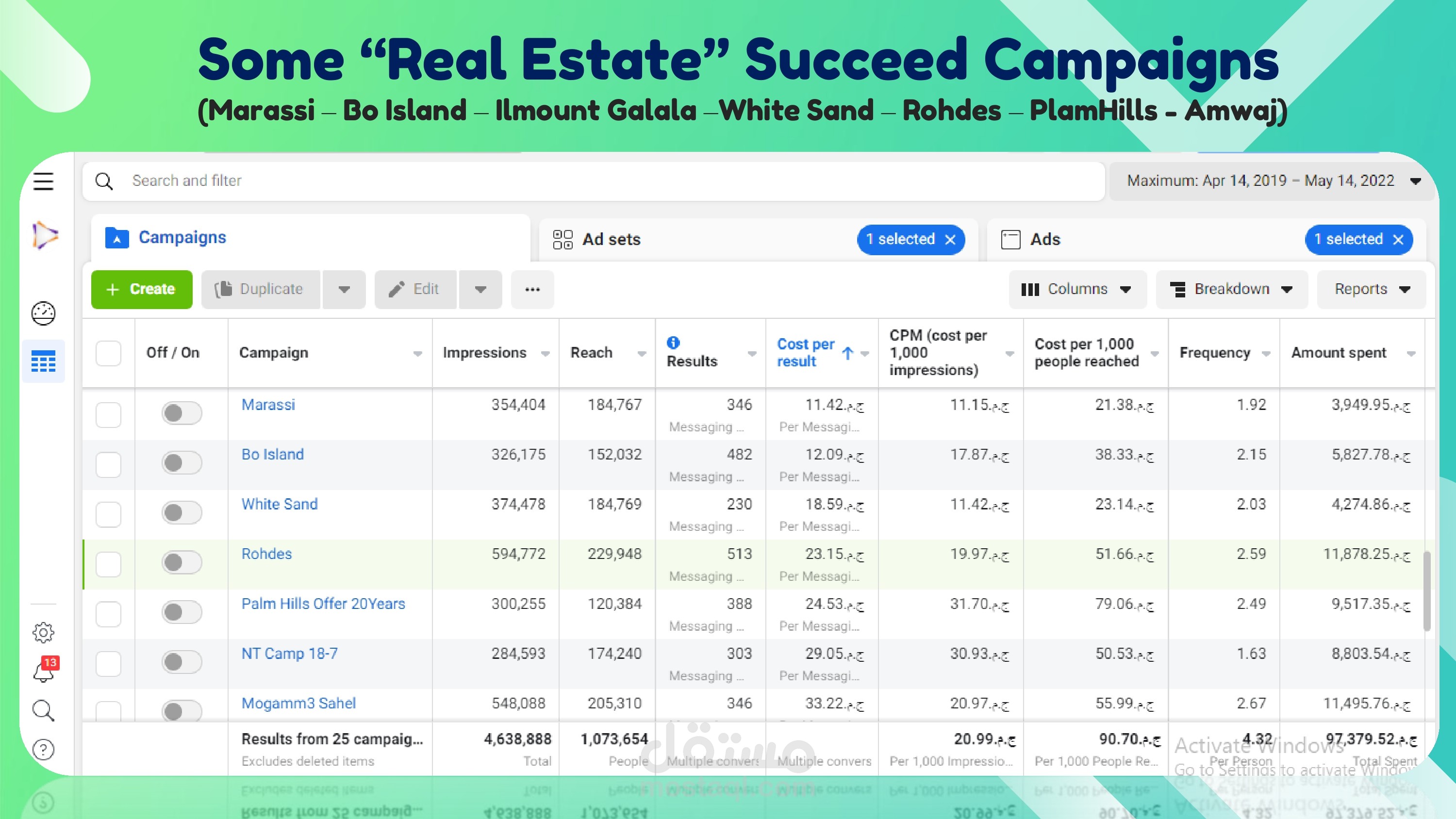Switch on the Bo Island campaign toggle

click(x=182, y=463)
